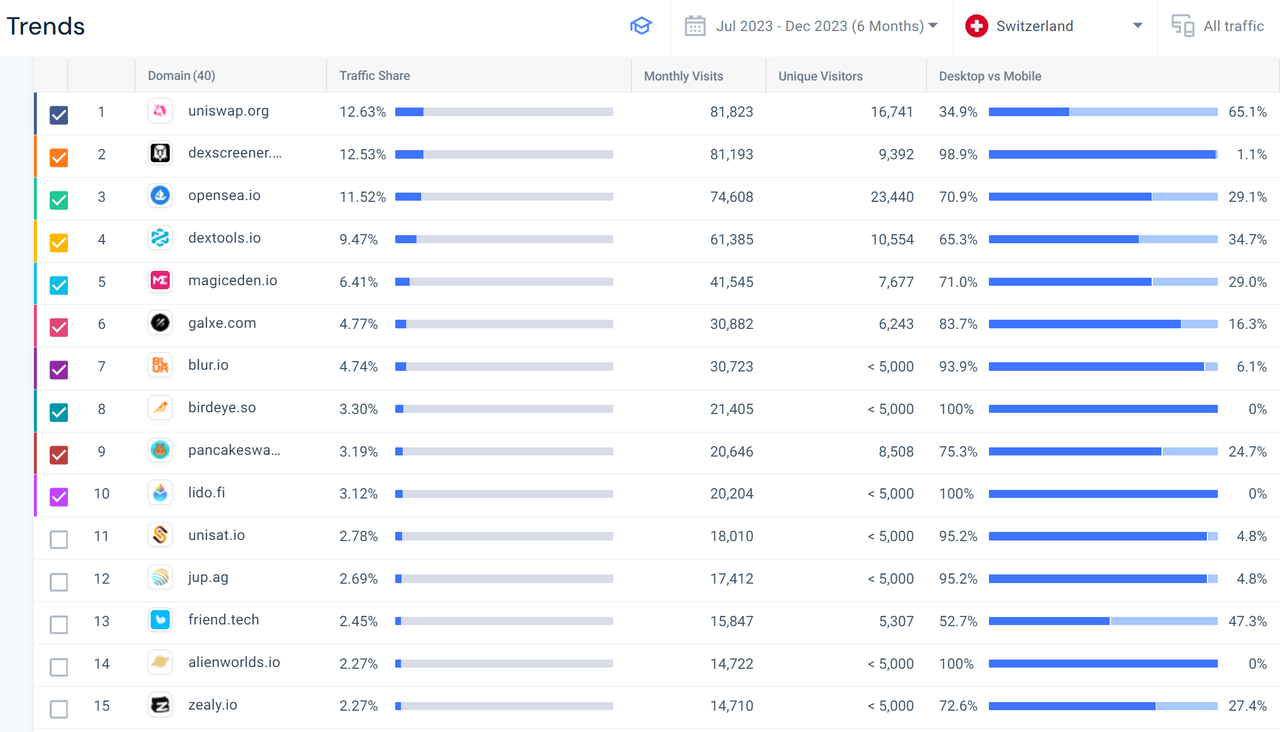Image resolution: width=1280 pixels, height=732 pixels.
Task: Open the galxe.com domain link
Action: click(222, 323)
